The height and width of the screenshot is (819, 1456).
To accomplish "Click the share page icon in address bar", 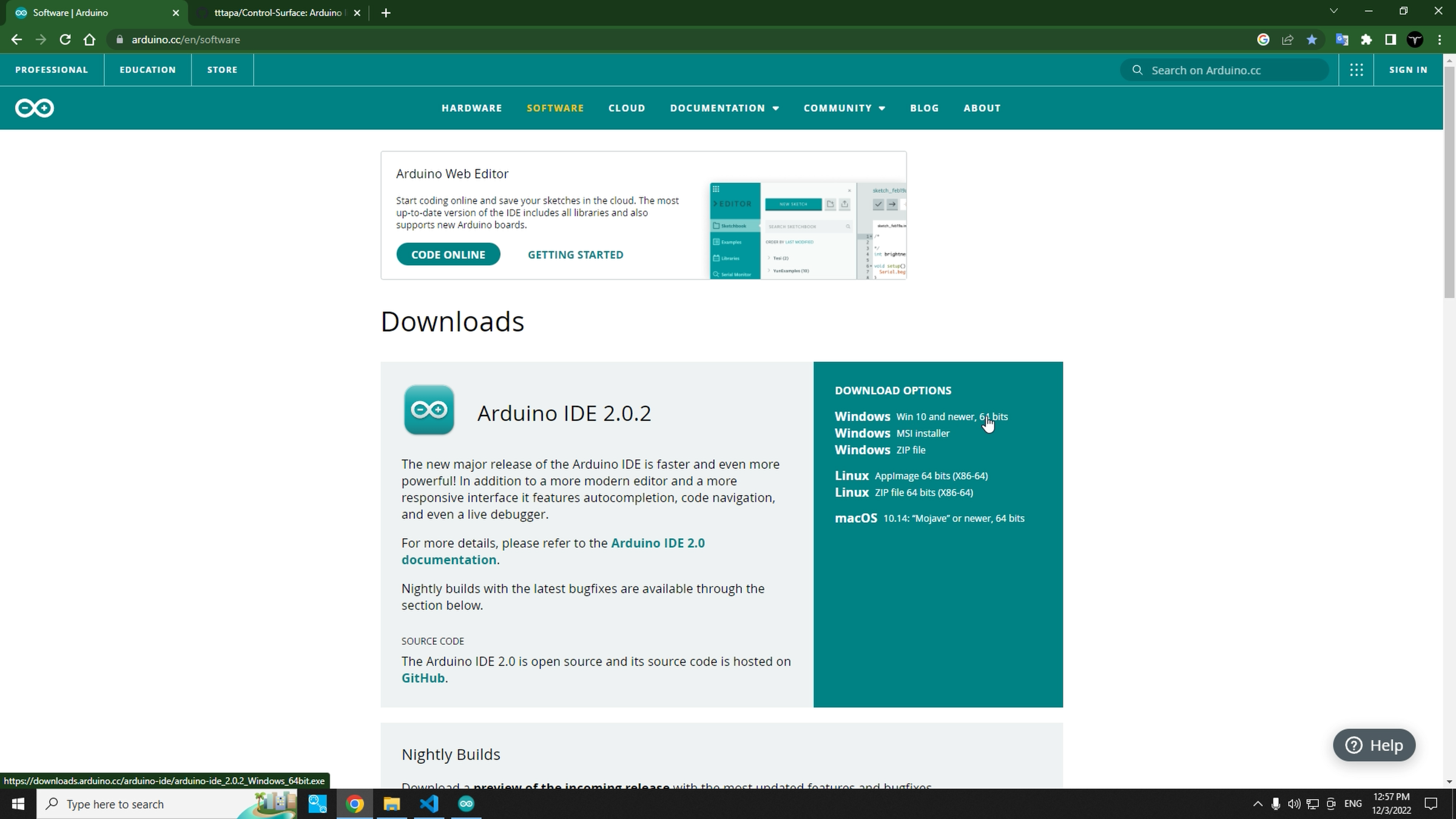I will 1287,39.
